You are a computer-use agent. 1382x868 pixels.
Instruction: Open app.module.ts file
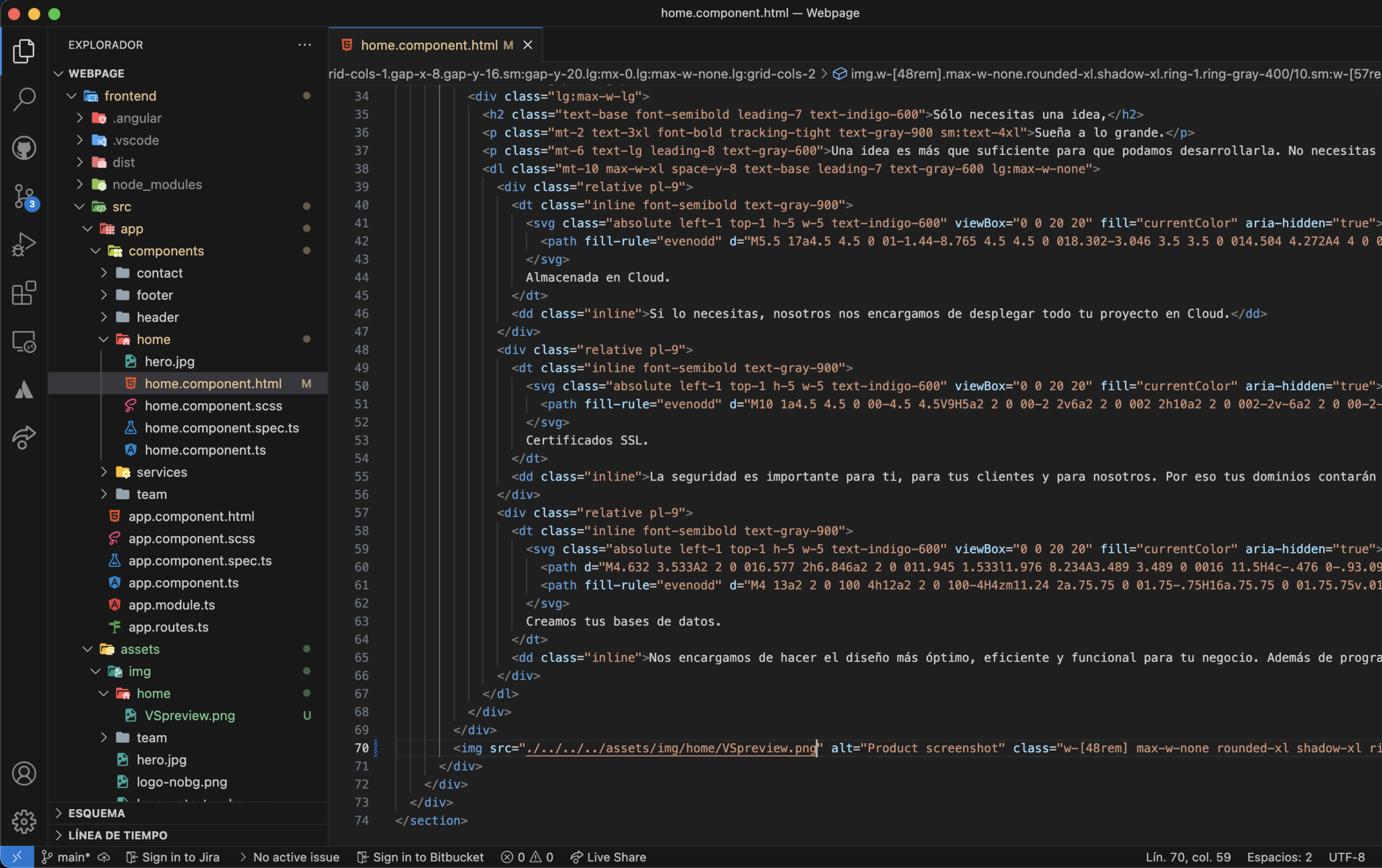tap(188, 605)
